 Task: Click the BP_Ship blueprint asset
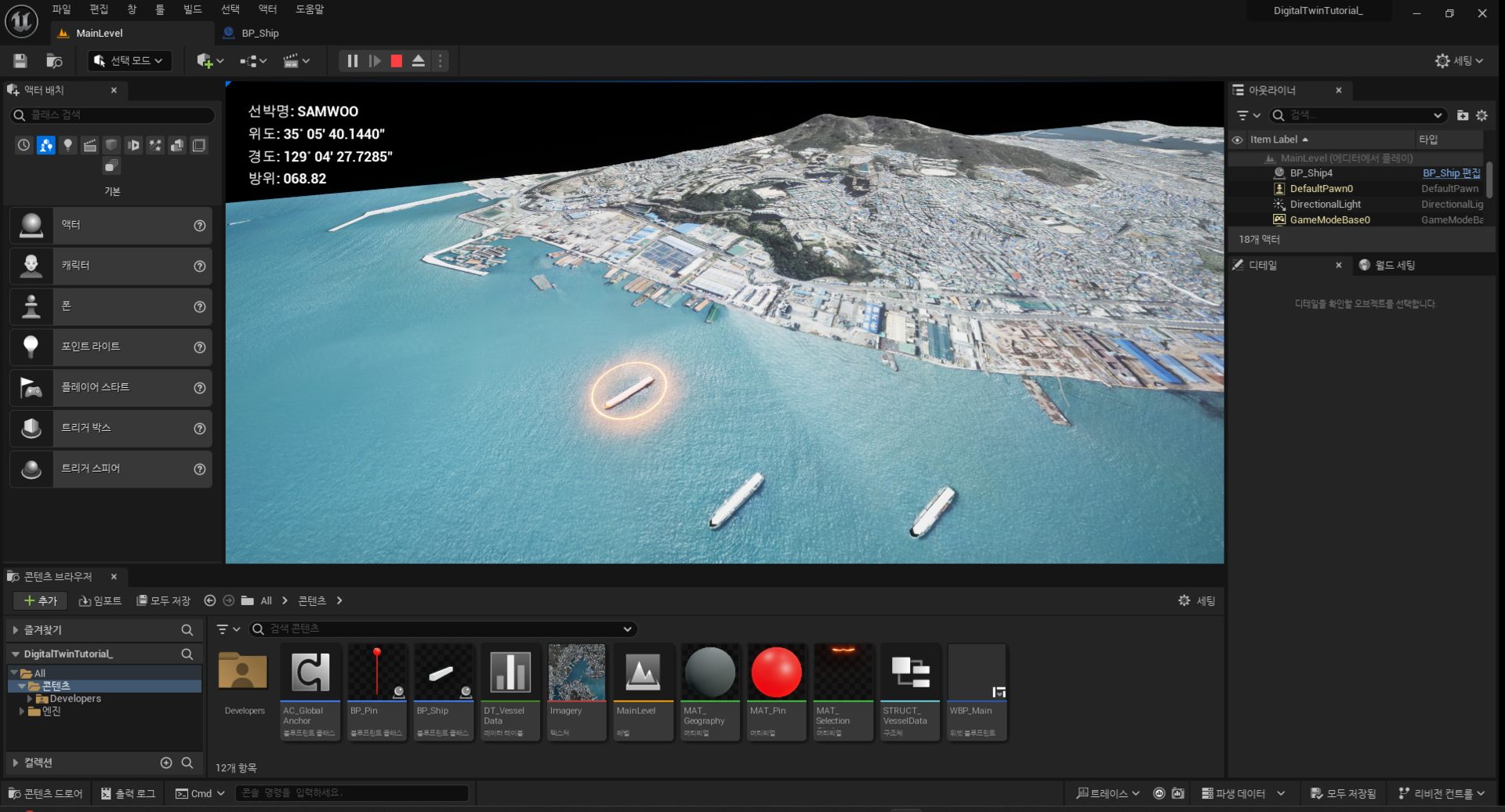(x=443, y=672)
